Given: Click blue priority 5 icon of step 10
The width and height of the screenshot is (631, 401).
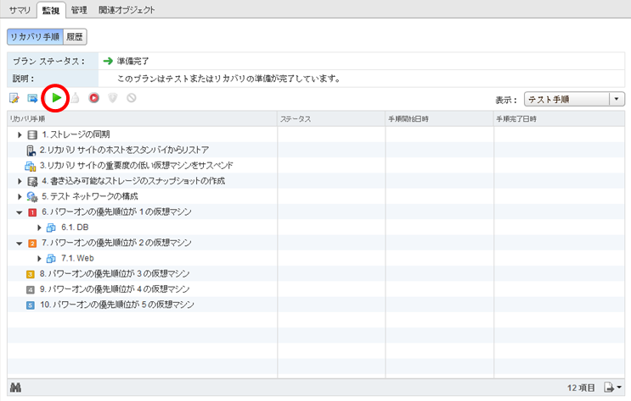Looking at the screenshot, I should pyautogui.click(x=30, y=305).
